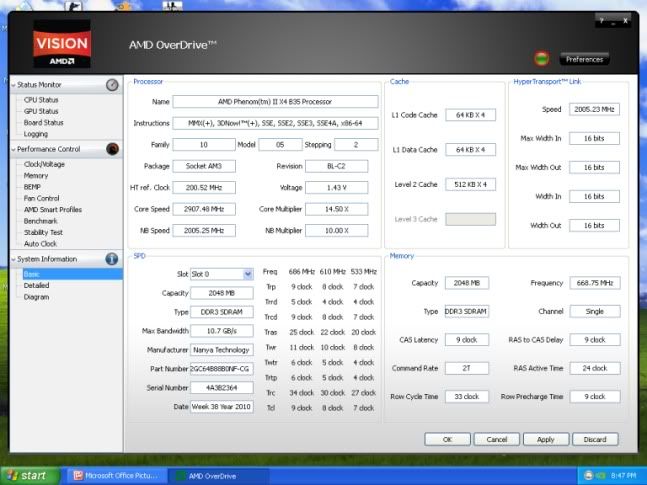Click the system tray clock
This screenshot has height=485, width=647.
623,476
